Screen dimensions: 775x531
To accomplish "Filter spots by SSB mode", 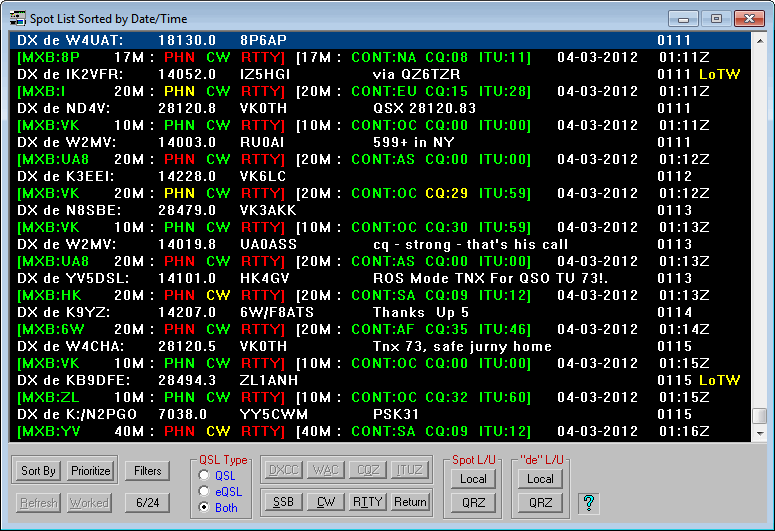I will click(283, 502).
